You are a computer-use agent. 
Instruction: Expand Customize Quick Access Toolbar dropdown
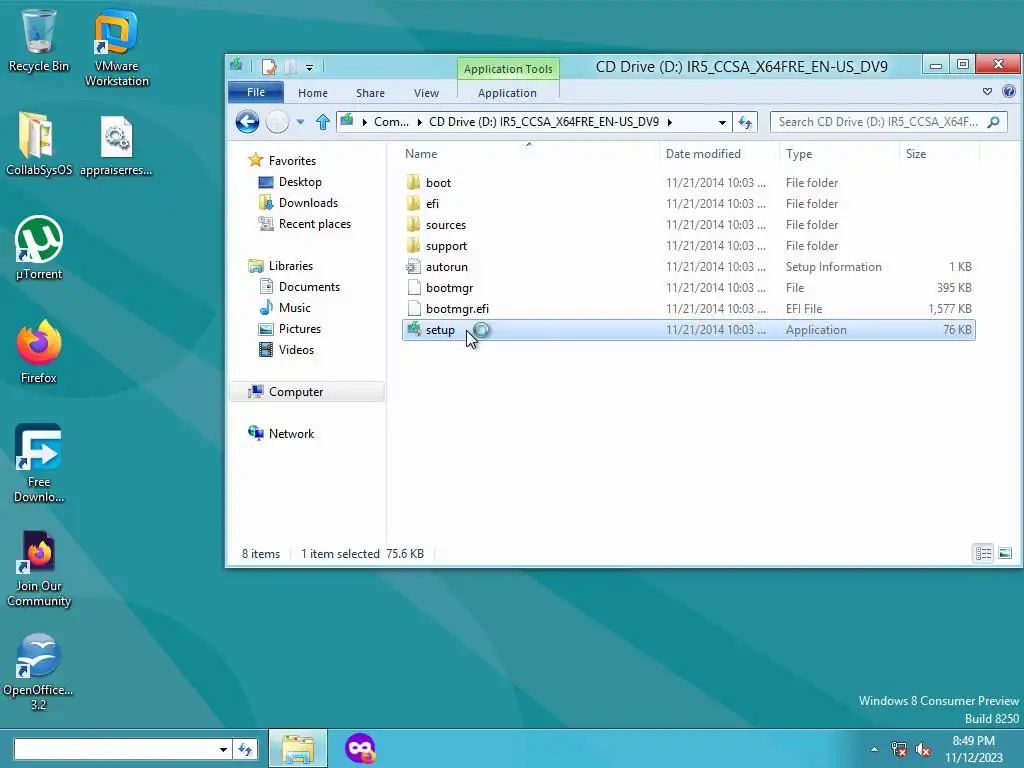click(310, 67)
